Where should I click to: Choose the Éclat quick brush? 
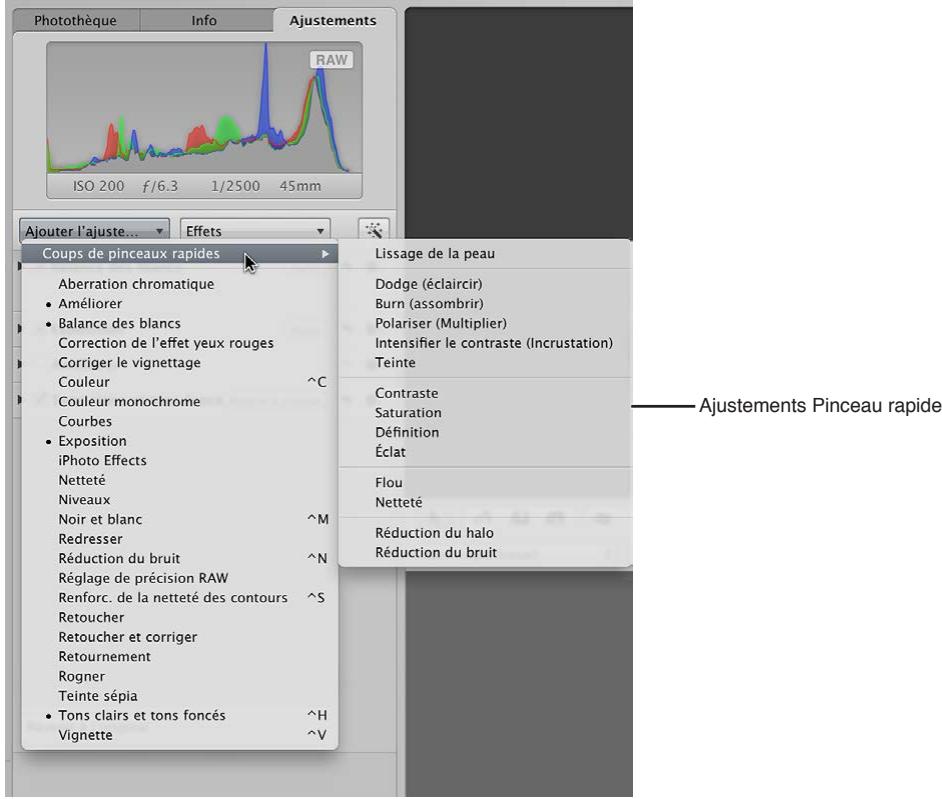485,452
